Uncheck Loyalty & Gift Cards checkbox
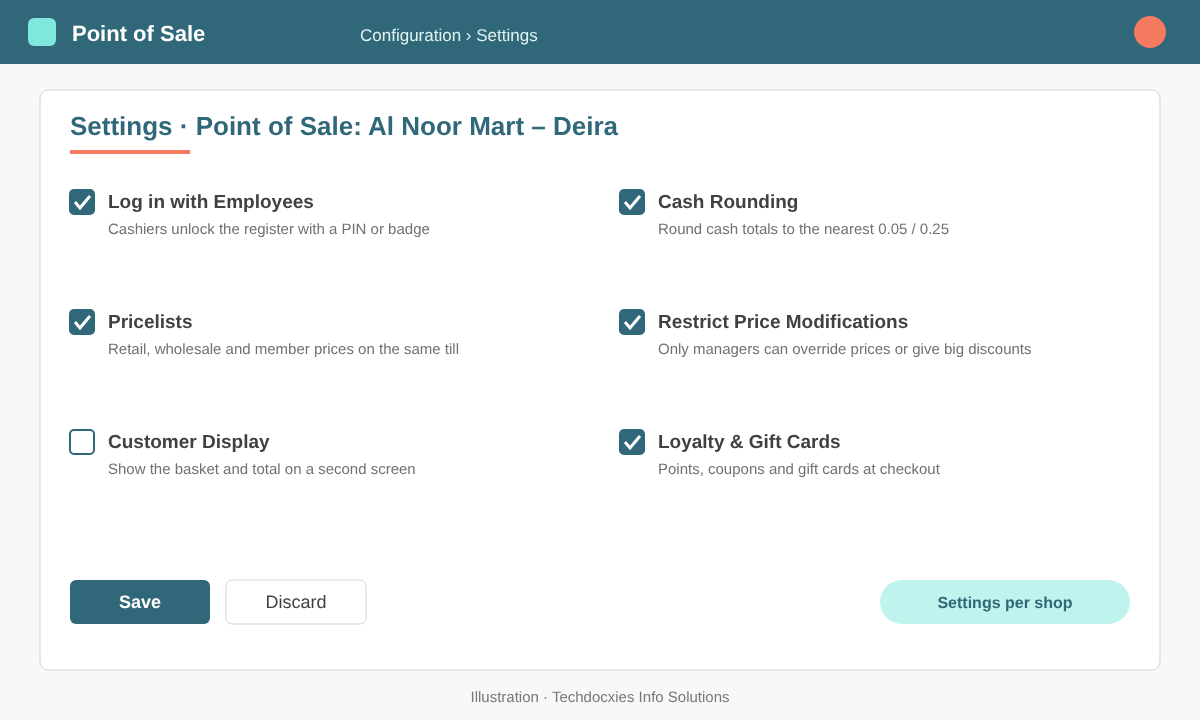 [x=632, y=442]
